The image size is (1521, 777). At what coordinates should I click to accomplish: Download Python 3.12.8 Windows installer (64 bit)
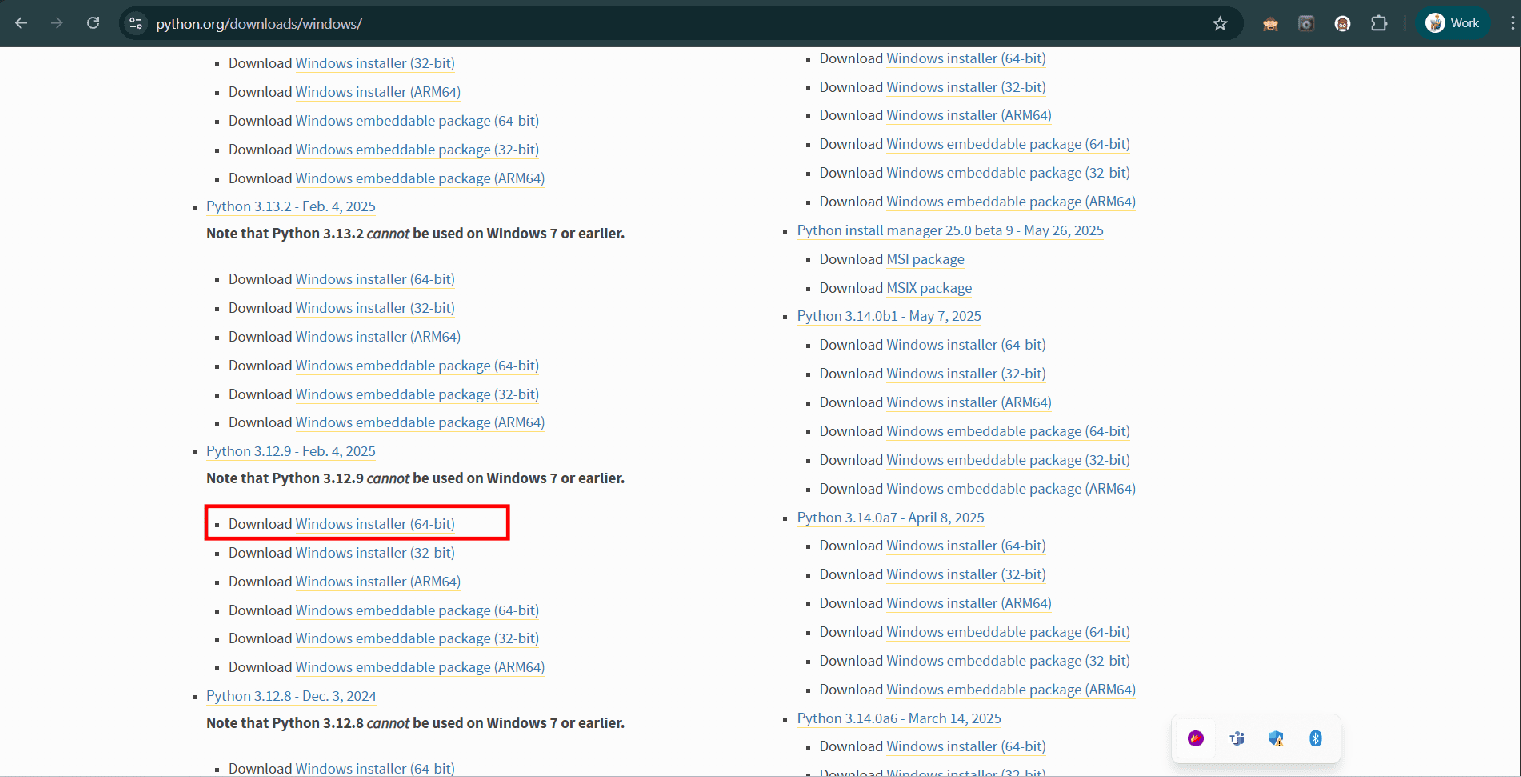[x=375, y=769]
